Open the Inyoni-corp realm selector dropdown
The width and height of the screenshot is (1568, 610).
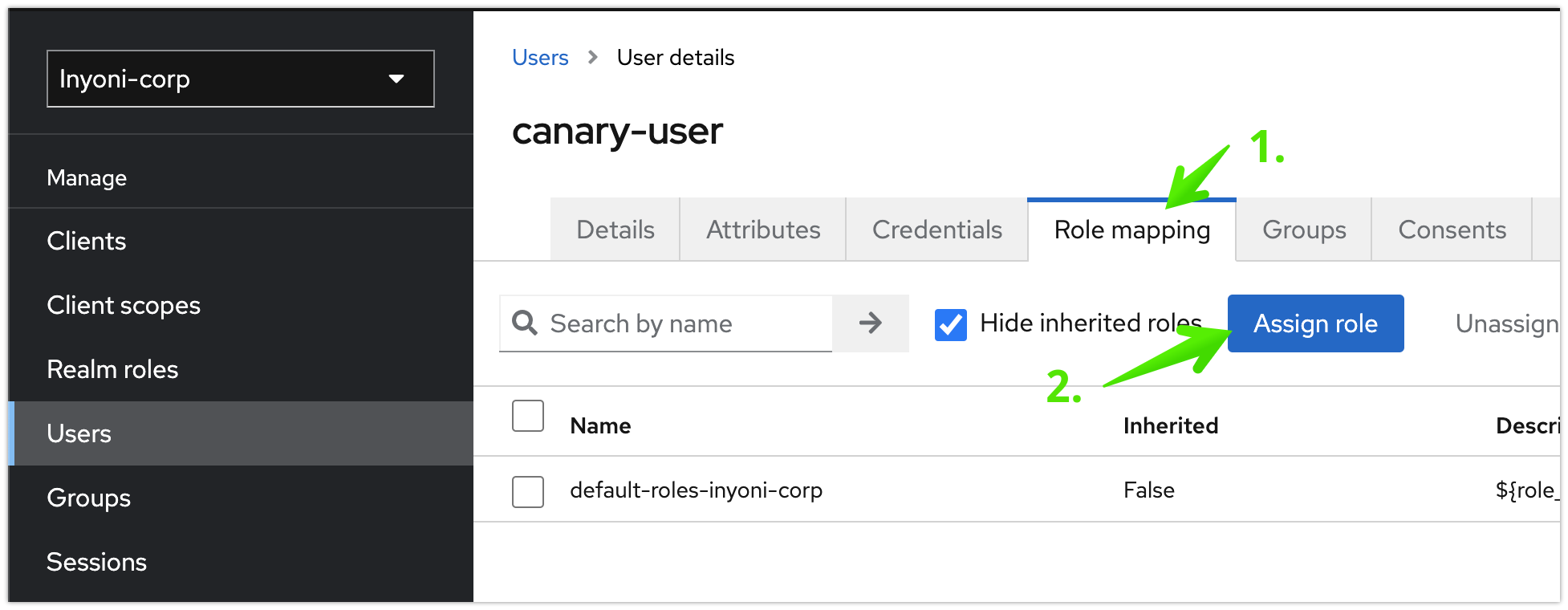coord(241,79)
